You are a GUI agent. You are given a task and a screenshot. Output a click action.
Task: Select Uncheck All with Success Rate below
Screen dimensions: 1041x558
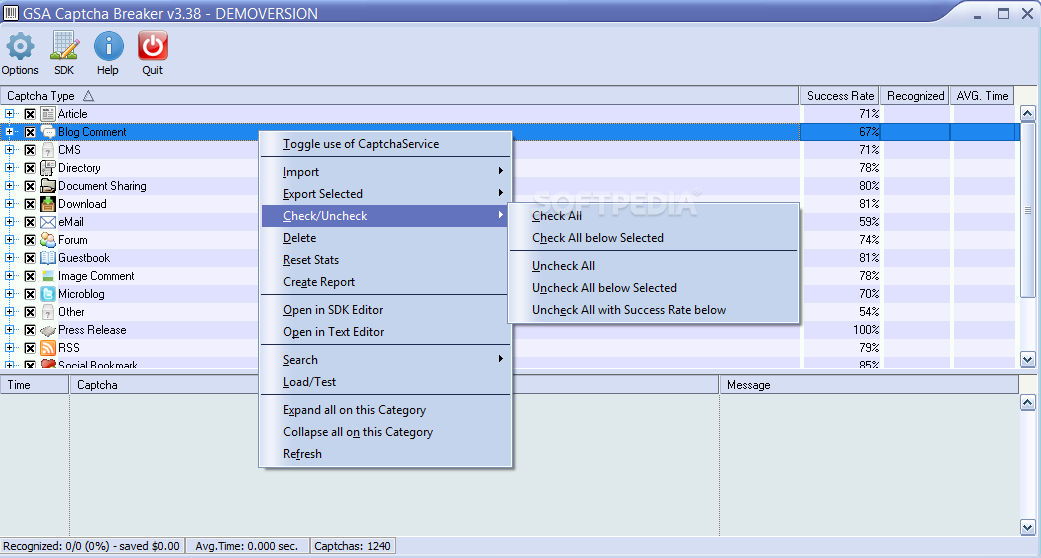pos(653,310)
